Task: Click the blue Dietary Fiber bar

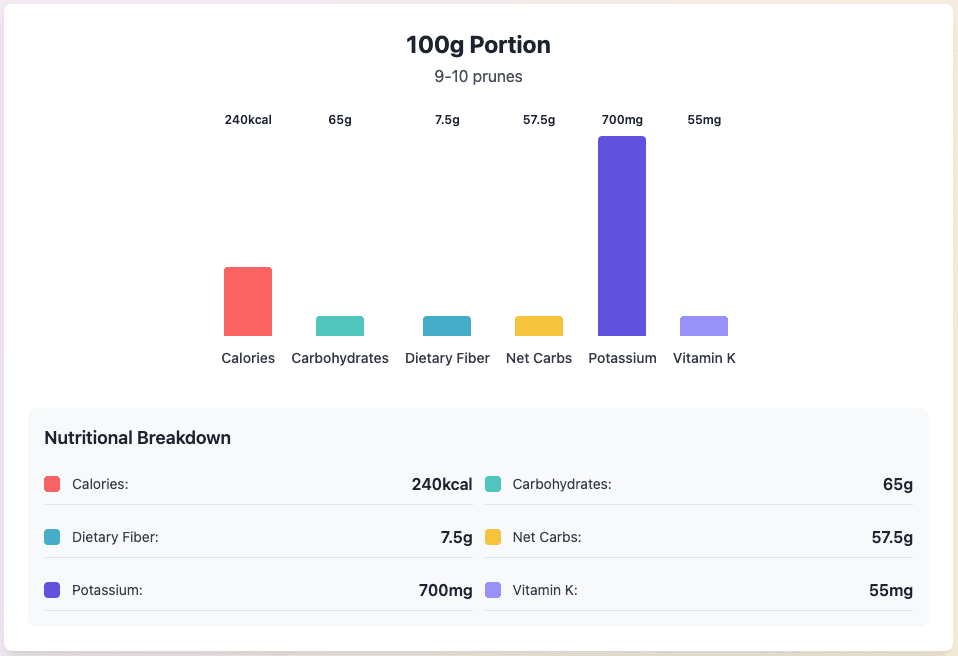Action: click(x=447, y=326)
